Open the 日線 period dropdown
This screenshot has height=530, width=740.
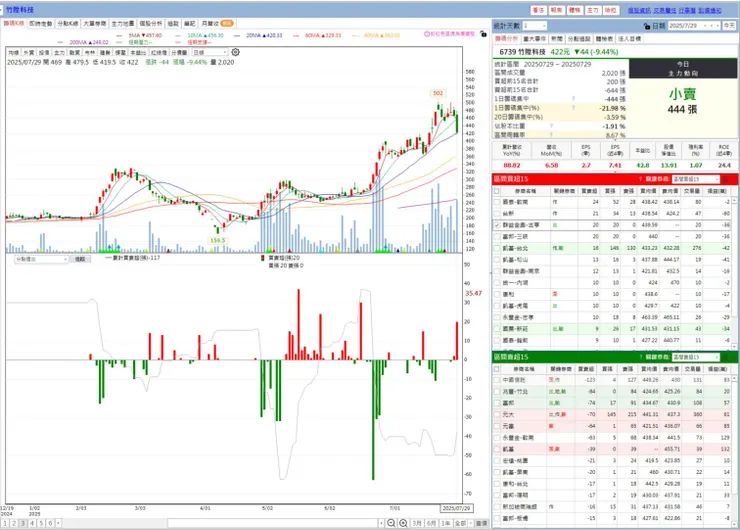coord(210,52)
